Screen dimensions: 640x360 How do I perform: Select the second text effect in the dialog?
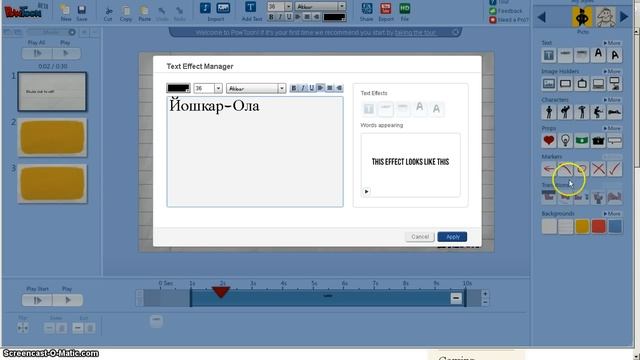[386, 109]
